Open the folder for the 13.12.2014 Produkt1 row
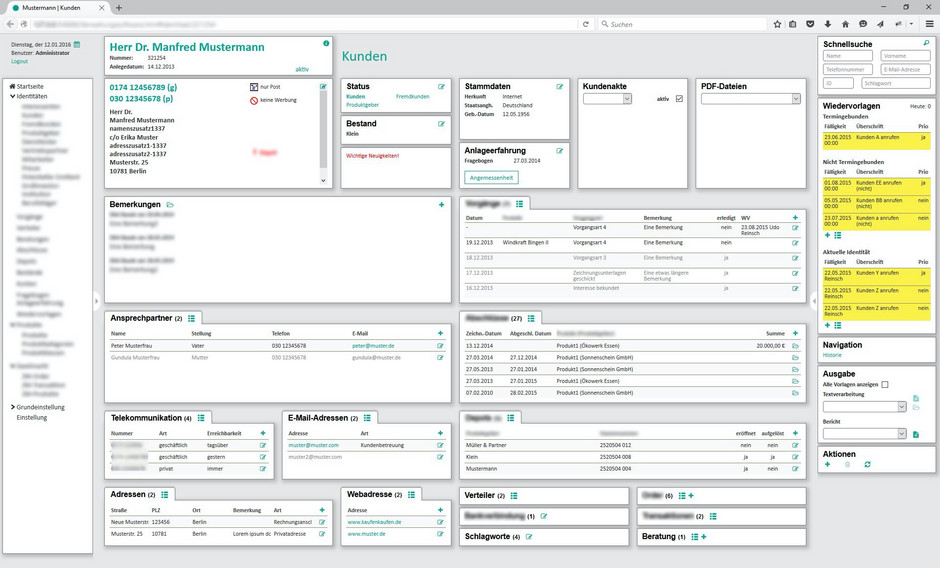940x568 pixels. (x=795, y=346)
